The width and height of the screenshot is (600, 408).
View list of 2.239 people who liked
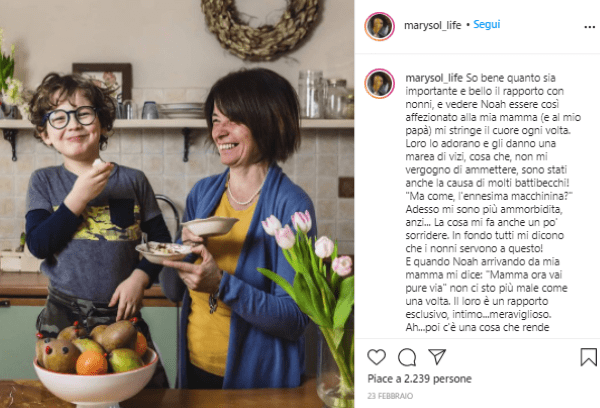tap(419, 379)
